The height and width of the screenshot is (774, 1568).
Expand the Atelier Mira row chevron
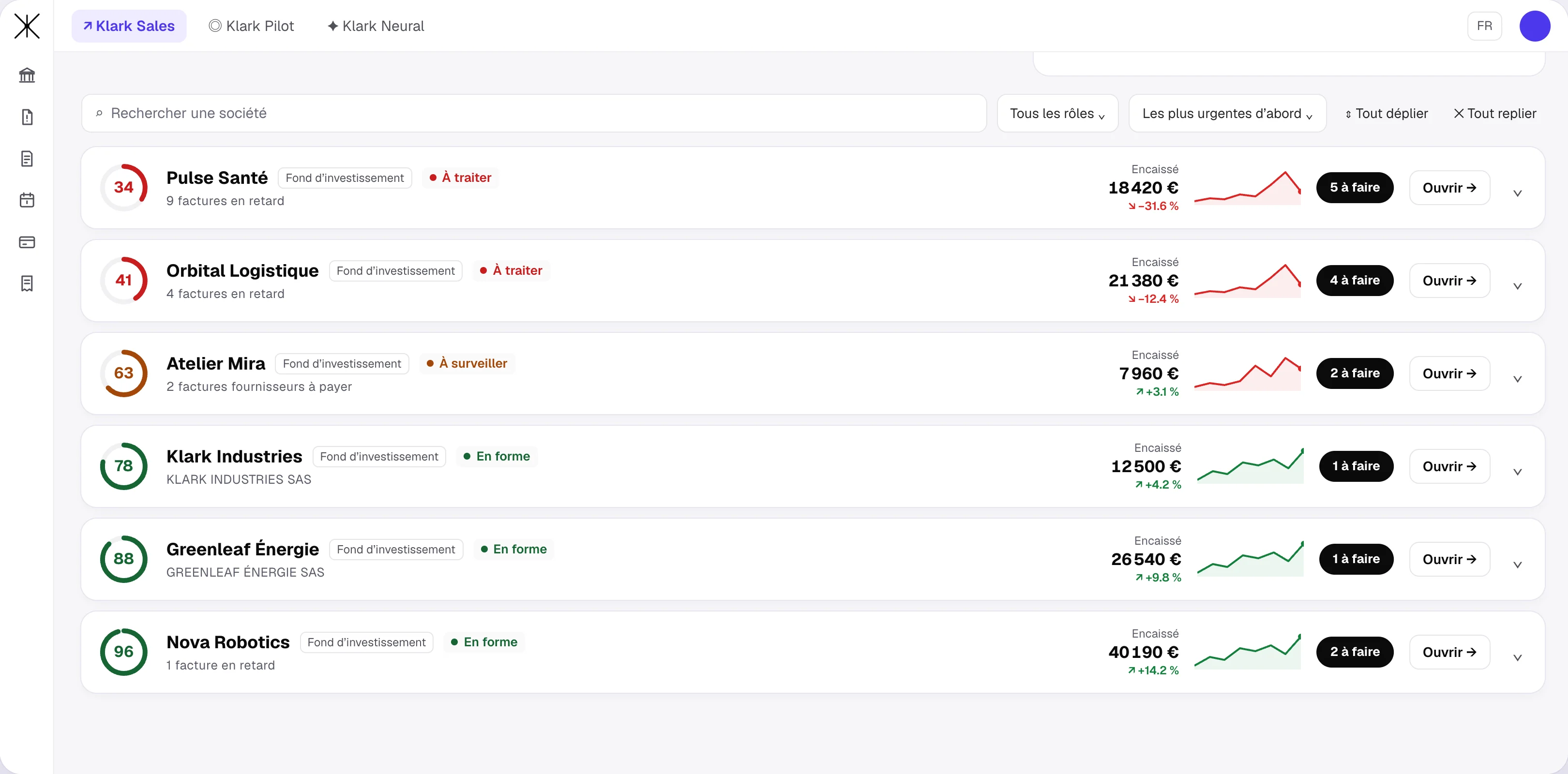tap(1518, 379)
